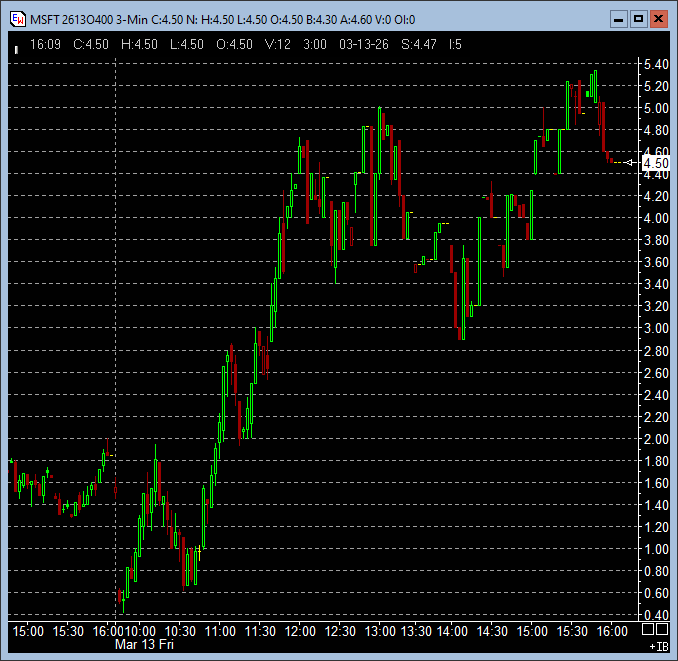The width and height of the screenshot is (678, 661).
Task: Close the MSFT 3-Min chart window
Action: point(658,19)
